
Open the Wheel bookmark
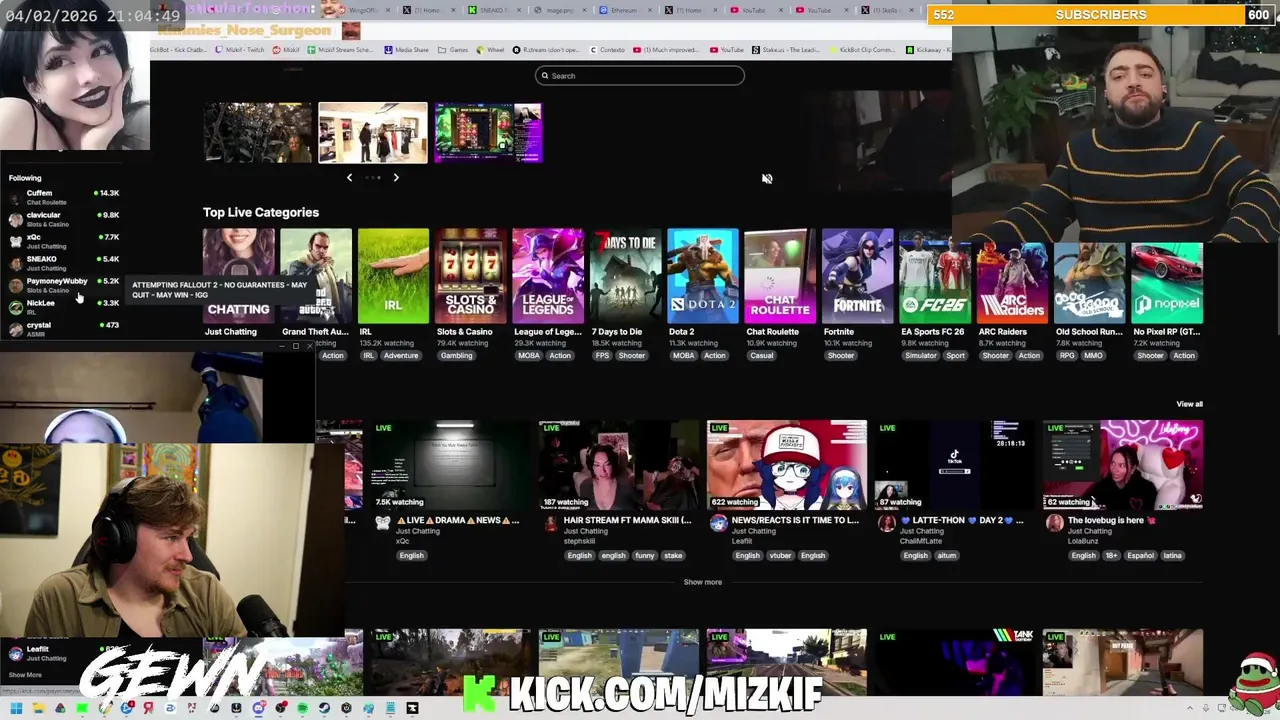click(x=491, y=50)
